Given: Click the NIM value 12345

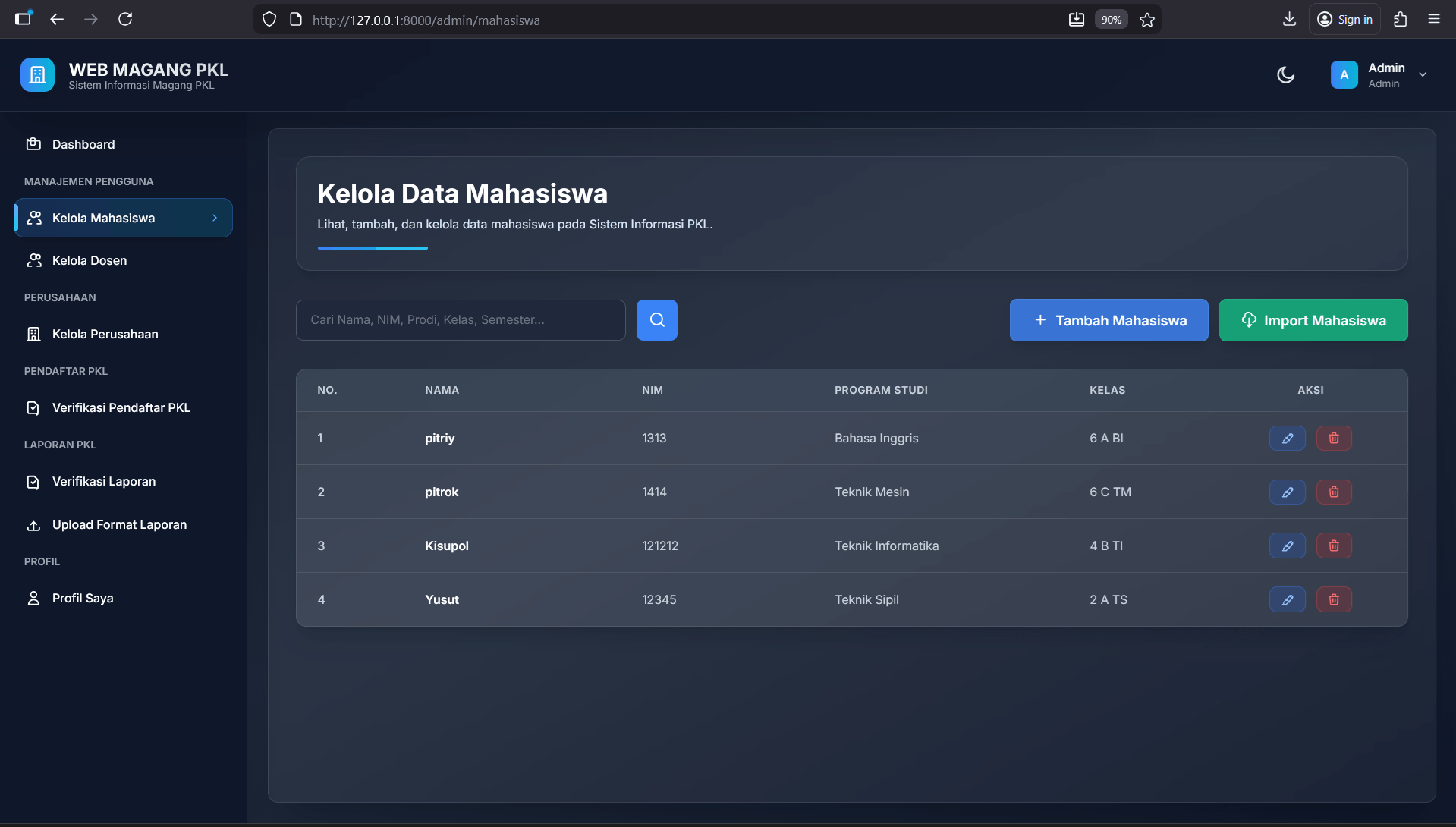Looking at the screenshot, I should click(x=659, y=599).
